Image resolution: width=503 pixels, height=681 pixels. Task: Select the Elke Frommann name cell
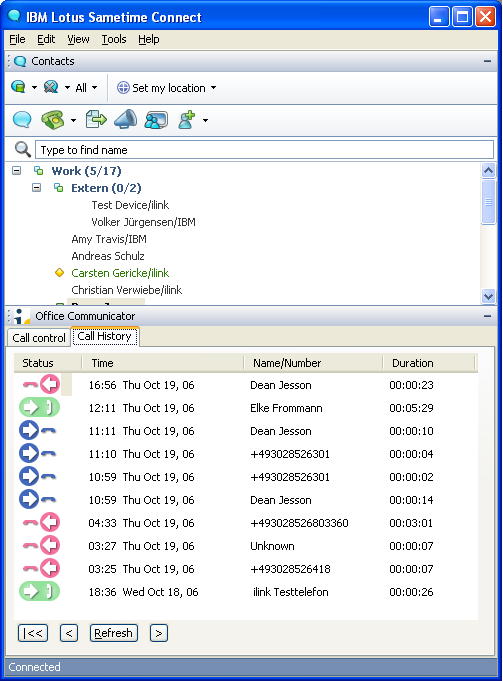(x=286, y=408)
